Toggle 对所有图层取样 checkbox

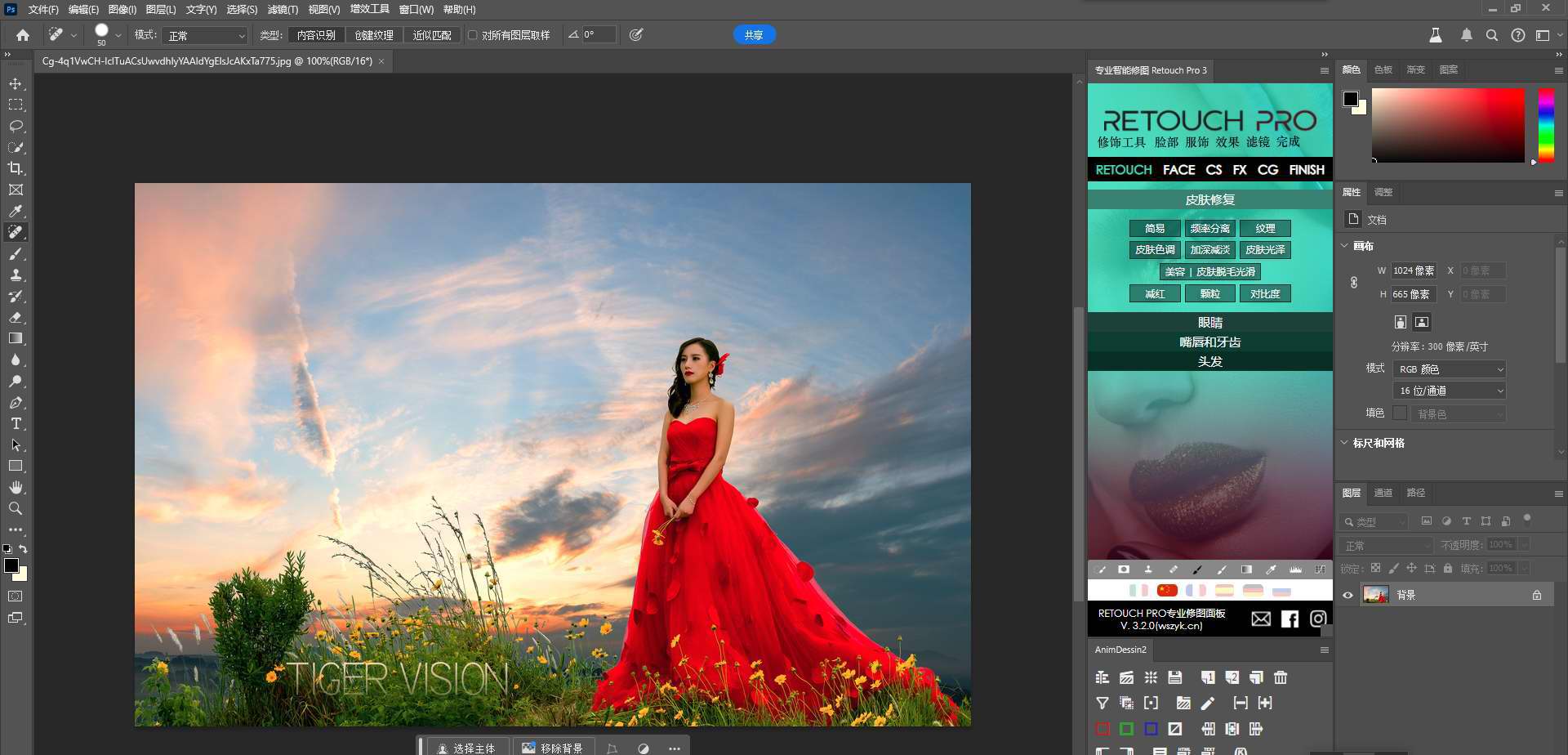472,35
